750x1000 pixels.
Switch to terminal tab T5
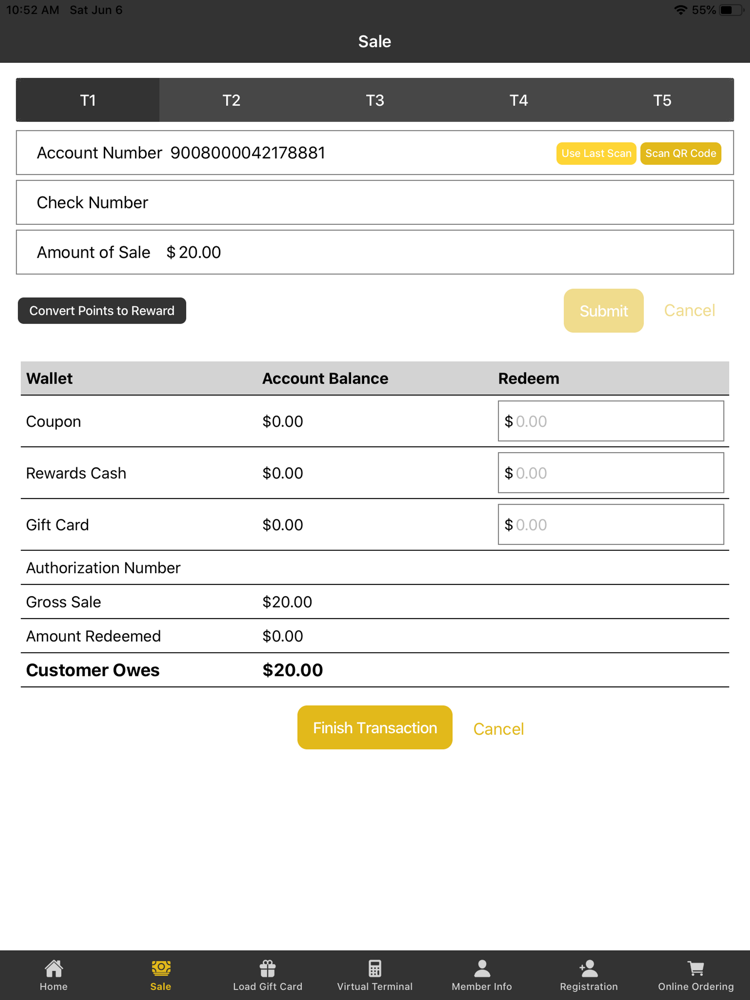[662, 100]
